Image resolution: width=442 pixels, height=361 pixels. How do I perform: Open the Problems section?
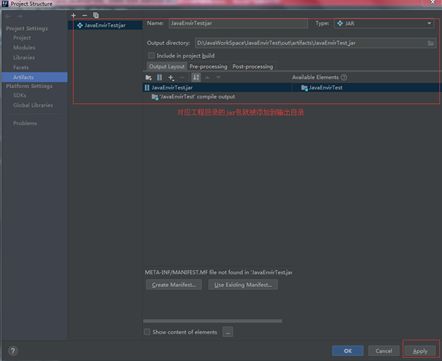(x=25, y=123)
